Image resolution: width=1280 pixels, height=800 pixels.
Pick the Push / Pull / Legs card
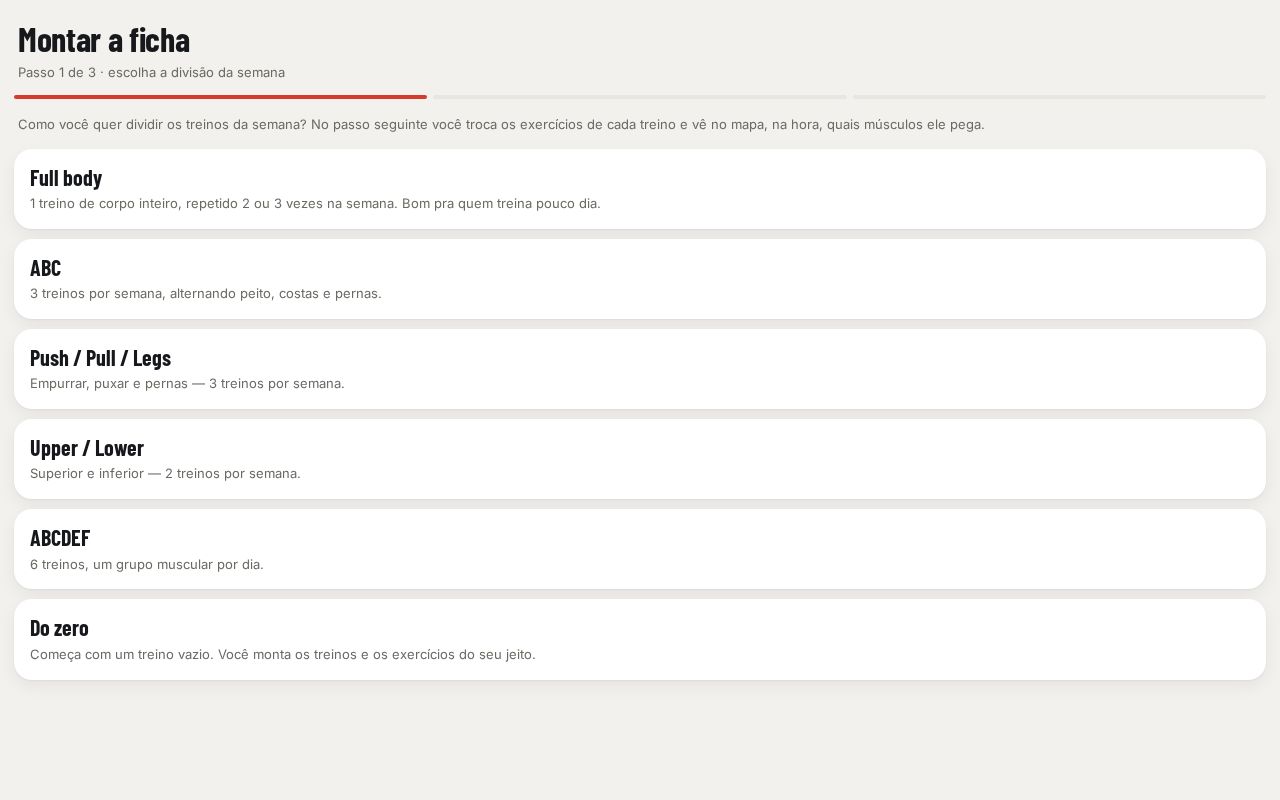tap(640, 369)
